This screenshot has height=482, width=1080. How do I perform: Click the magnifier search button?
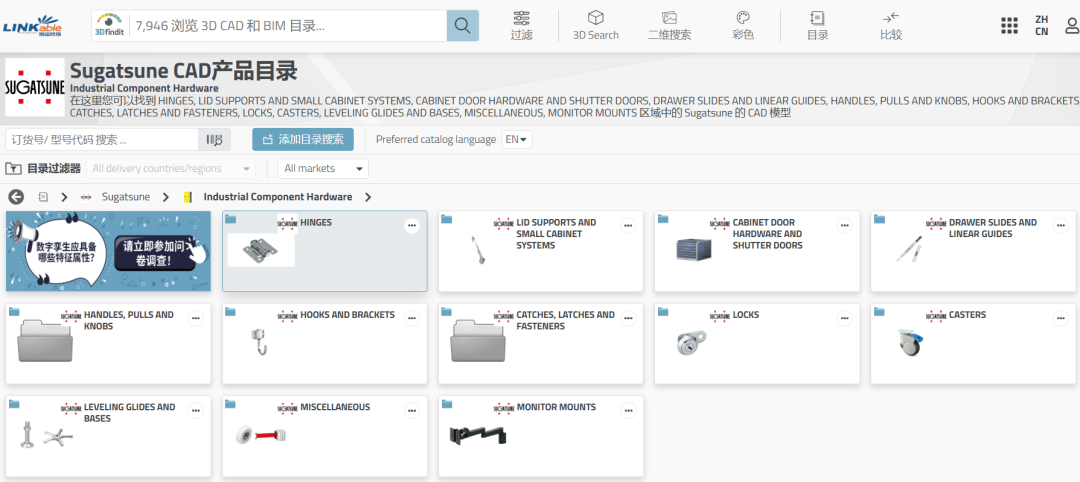(462, 25)
